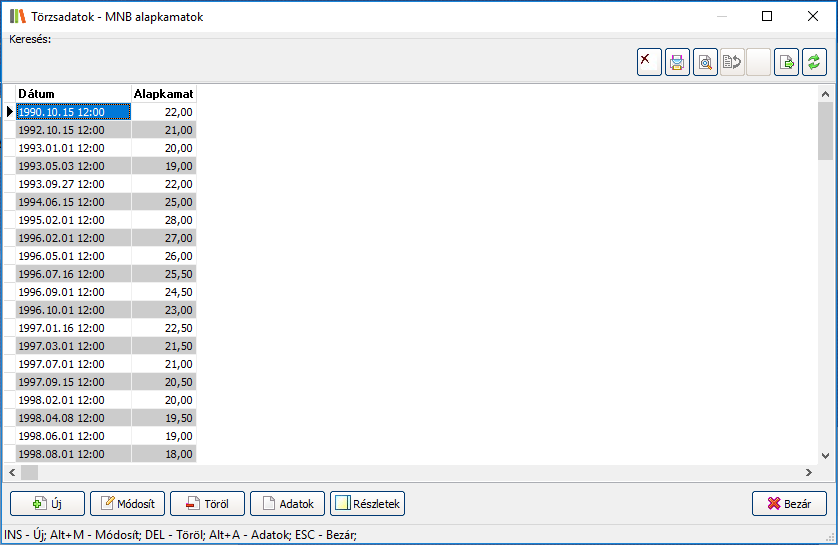Click the printer icon in toolbar

tap(677, 62)
